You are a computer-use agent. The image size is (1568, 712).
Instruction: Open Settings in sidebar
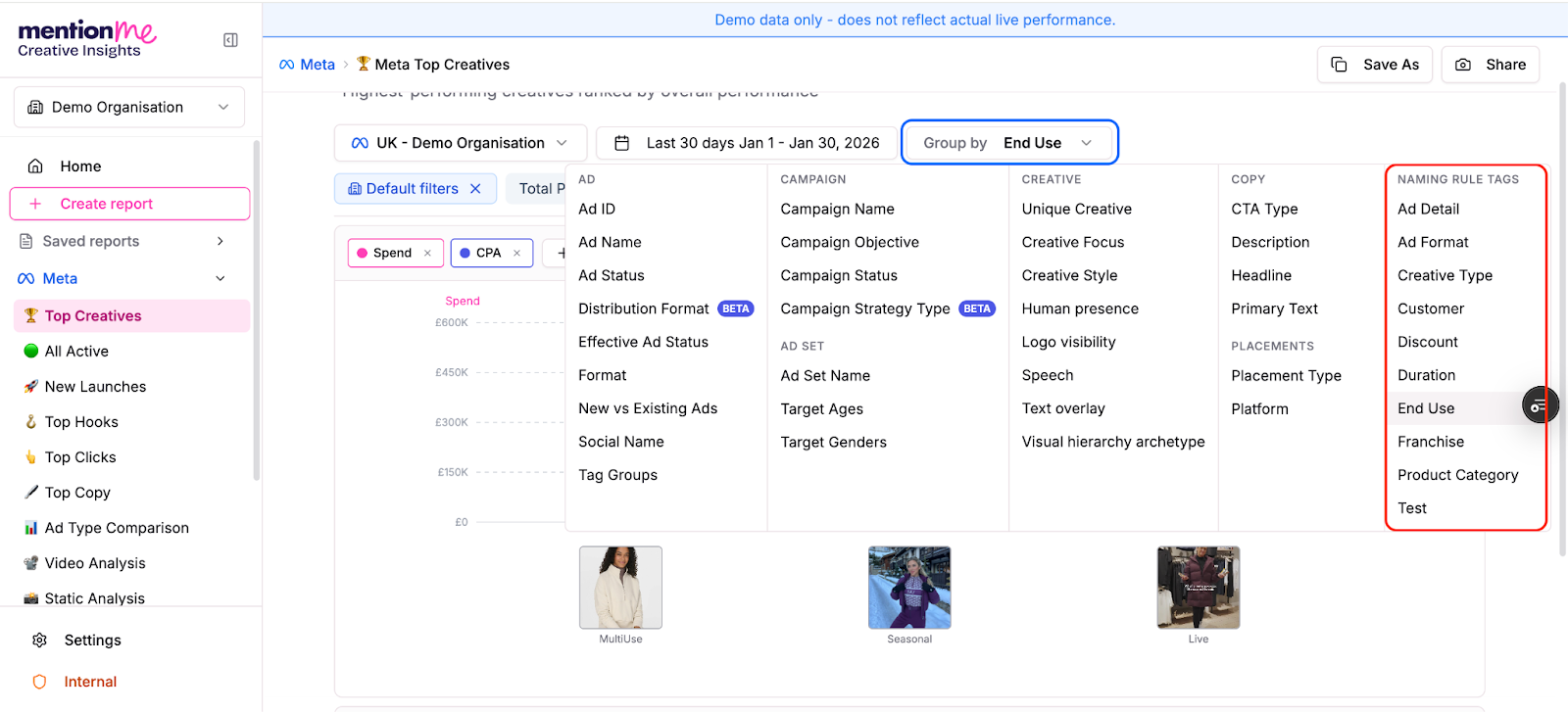92,640
